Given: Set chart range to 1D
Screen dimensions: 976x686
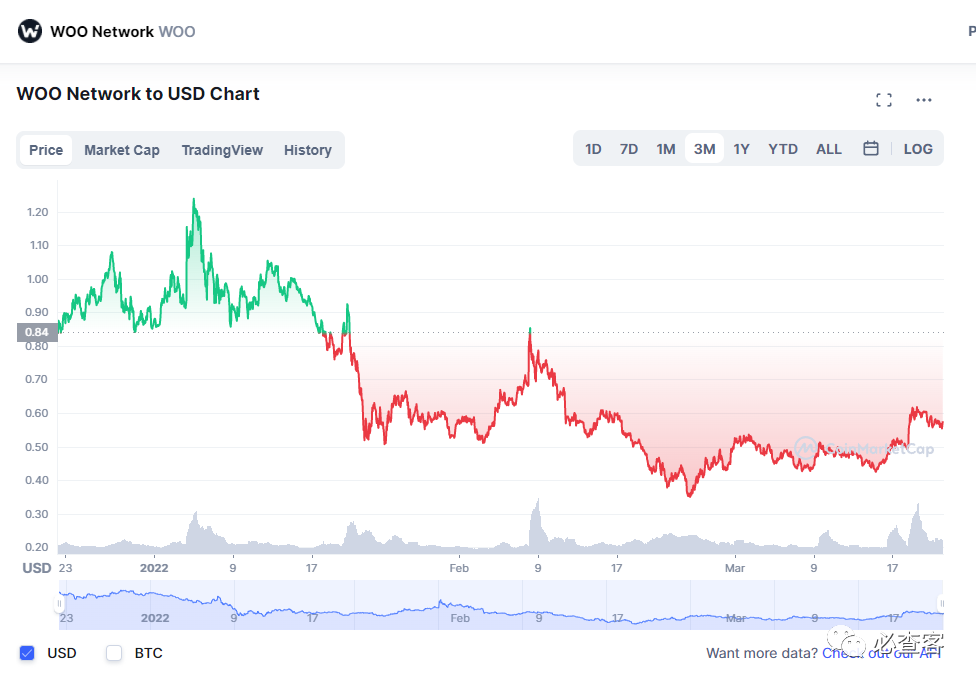Looking at the screenshot, I should tap(593, 149).
